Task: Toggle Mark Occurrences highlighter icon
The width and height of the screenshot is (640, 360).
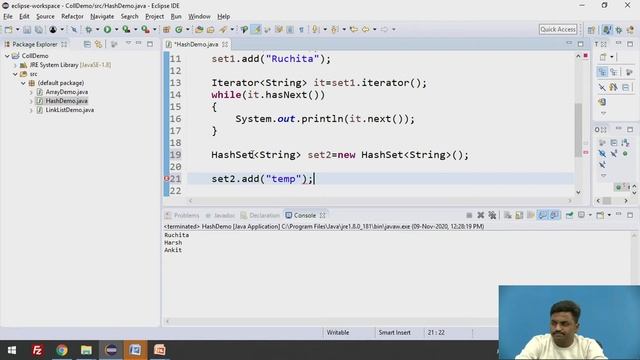Action: coord(256,29)
